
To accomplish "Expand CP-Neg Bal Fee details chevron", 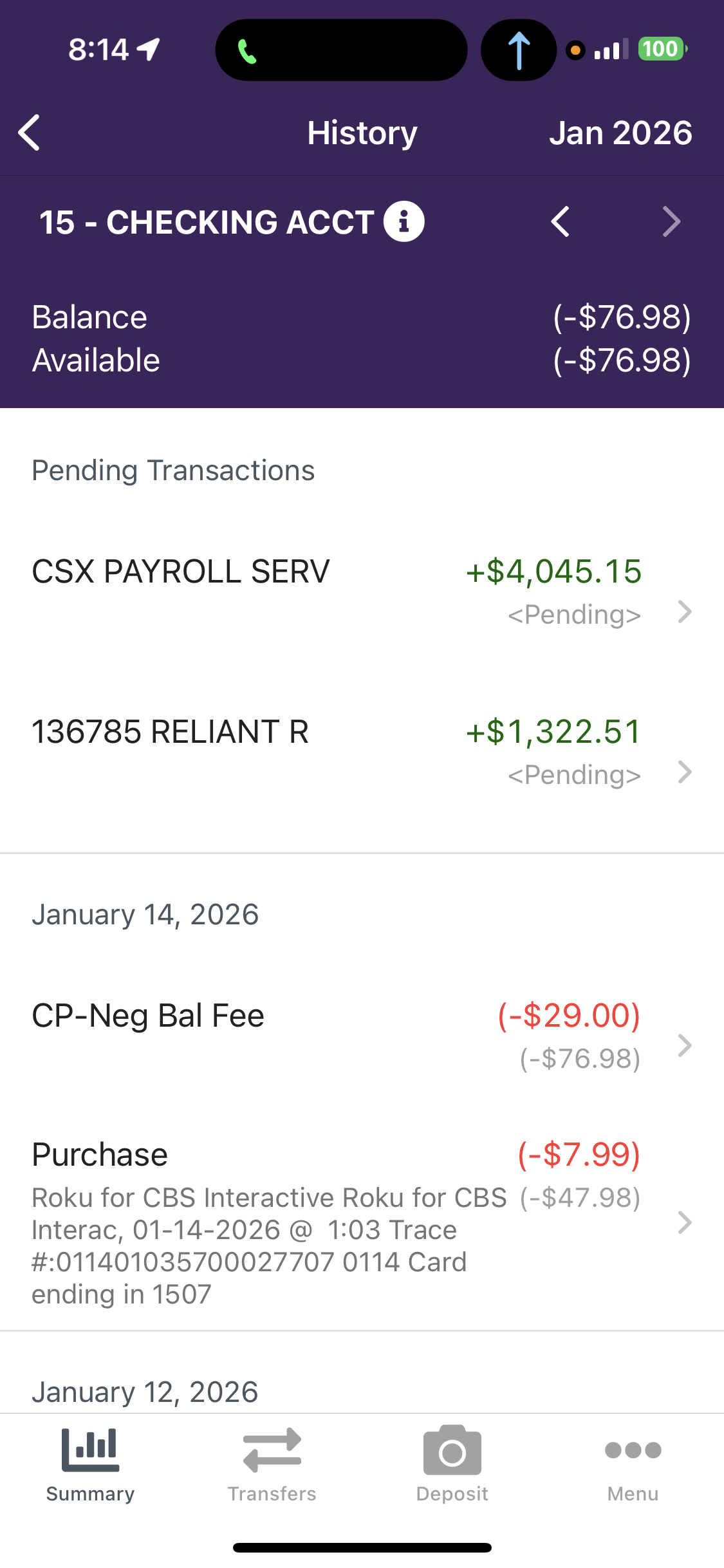I will click(x=685, y=1045).
